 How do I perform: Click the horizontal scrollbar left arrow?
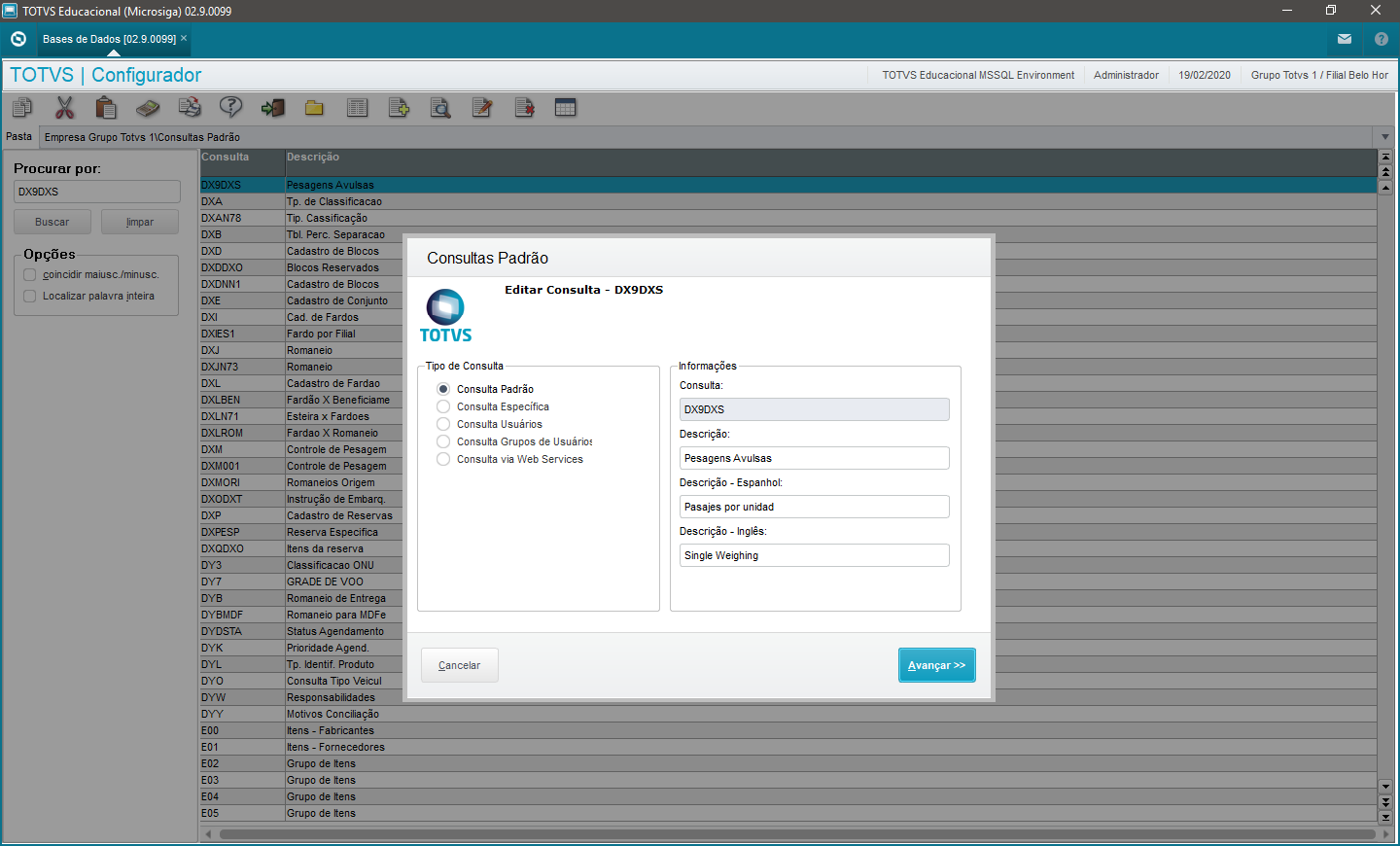tap(208, 834)
